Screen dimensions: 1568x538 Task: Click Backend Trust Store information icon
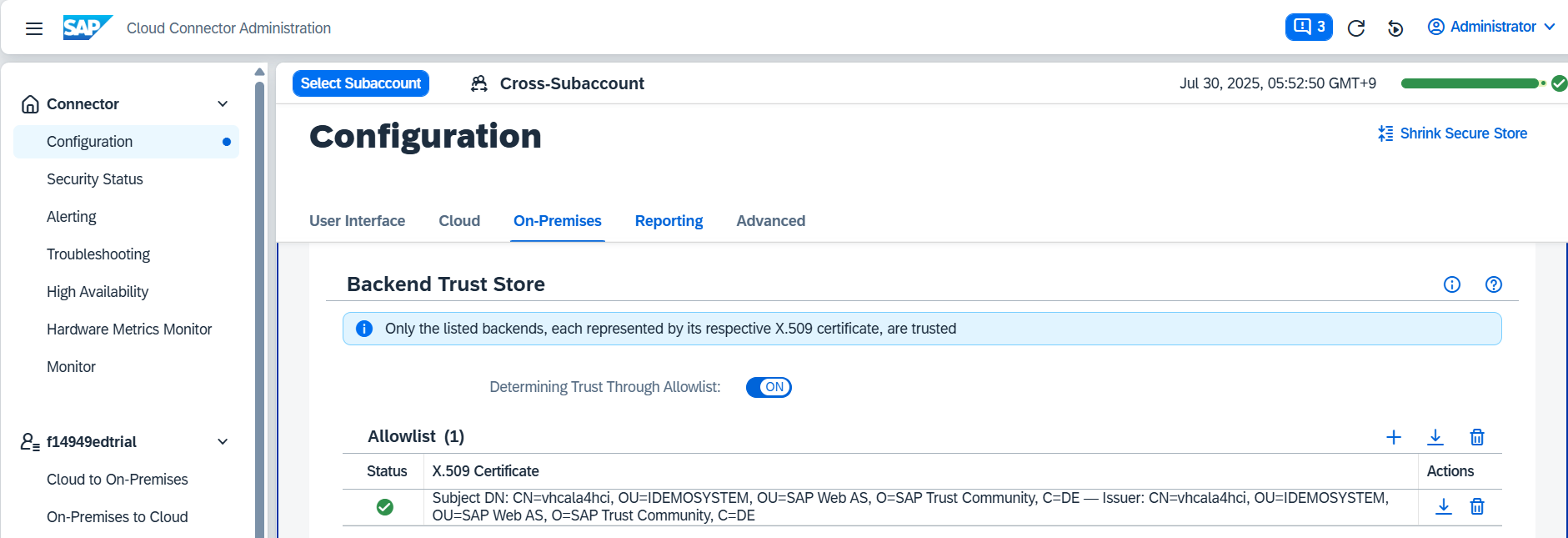pos(1452,284)
